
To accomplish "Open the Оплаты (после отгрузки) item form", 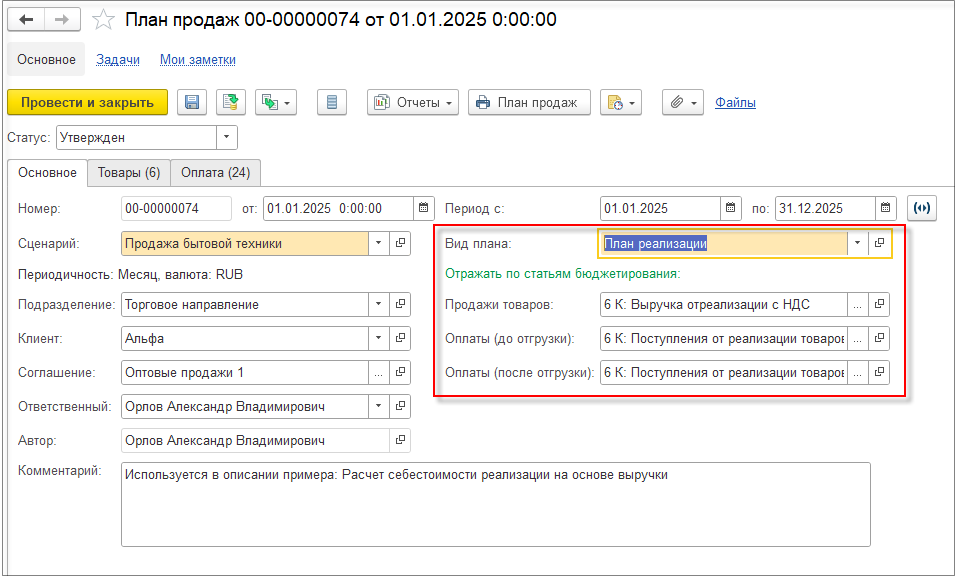I will click(x=879, y=372).
